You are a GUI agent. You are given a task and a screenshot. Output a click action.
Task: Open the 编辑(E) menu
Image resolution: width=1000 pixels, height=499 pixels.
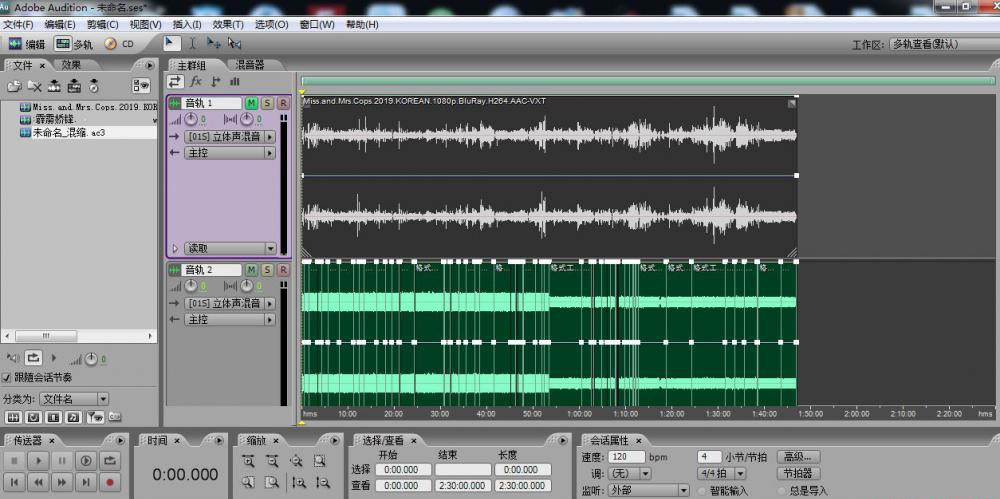[x=60, y=24]
